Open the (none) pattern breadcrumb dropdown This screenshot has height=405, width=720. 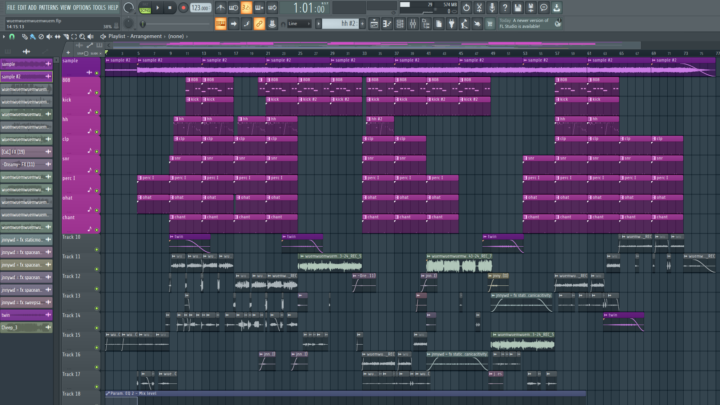176,36
